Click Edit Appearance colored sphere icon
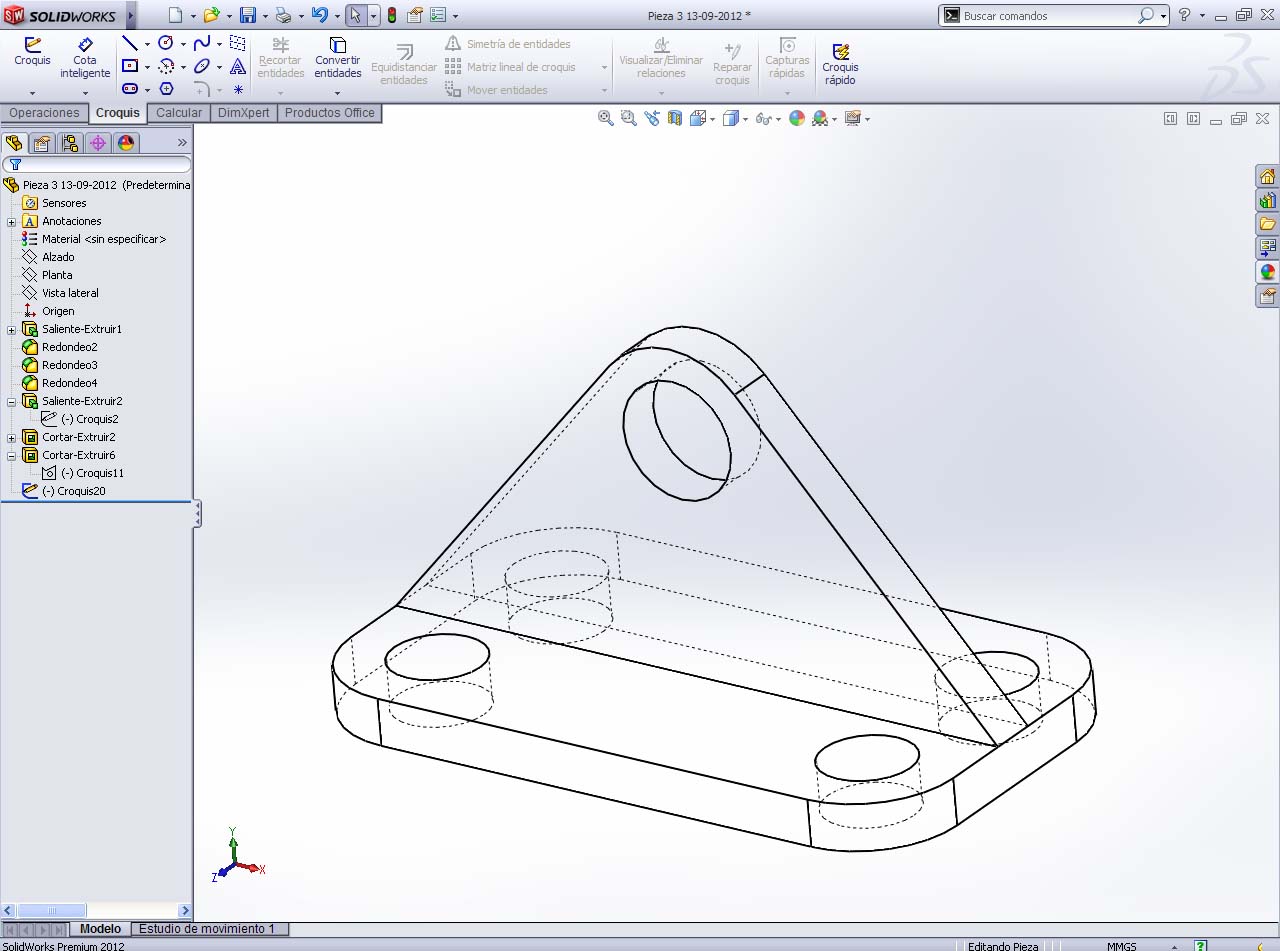1280x951 pixels. [x=797, y=118]
